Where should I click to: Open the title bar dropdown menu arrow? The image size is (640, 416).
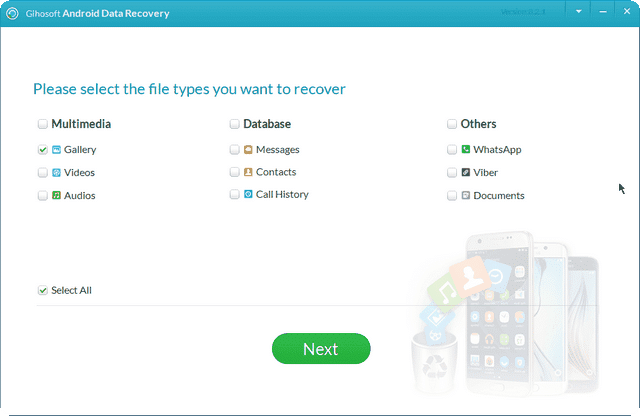coord(578,11)
